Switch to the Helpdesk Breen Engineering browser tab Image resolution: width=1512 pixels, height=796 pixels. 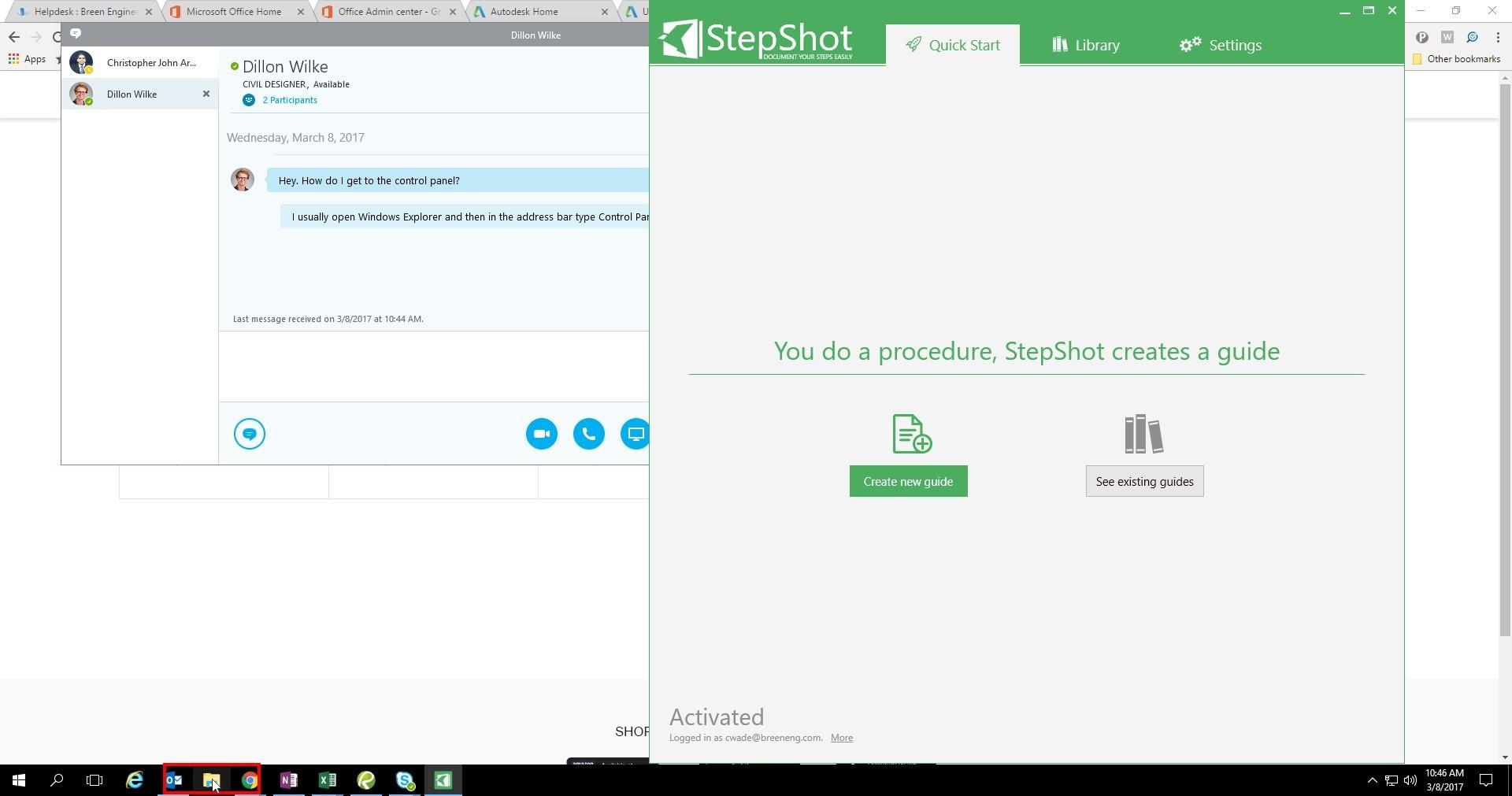(x=85, y=12)
